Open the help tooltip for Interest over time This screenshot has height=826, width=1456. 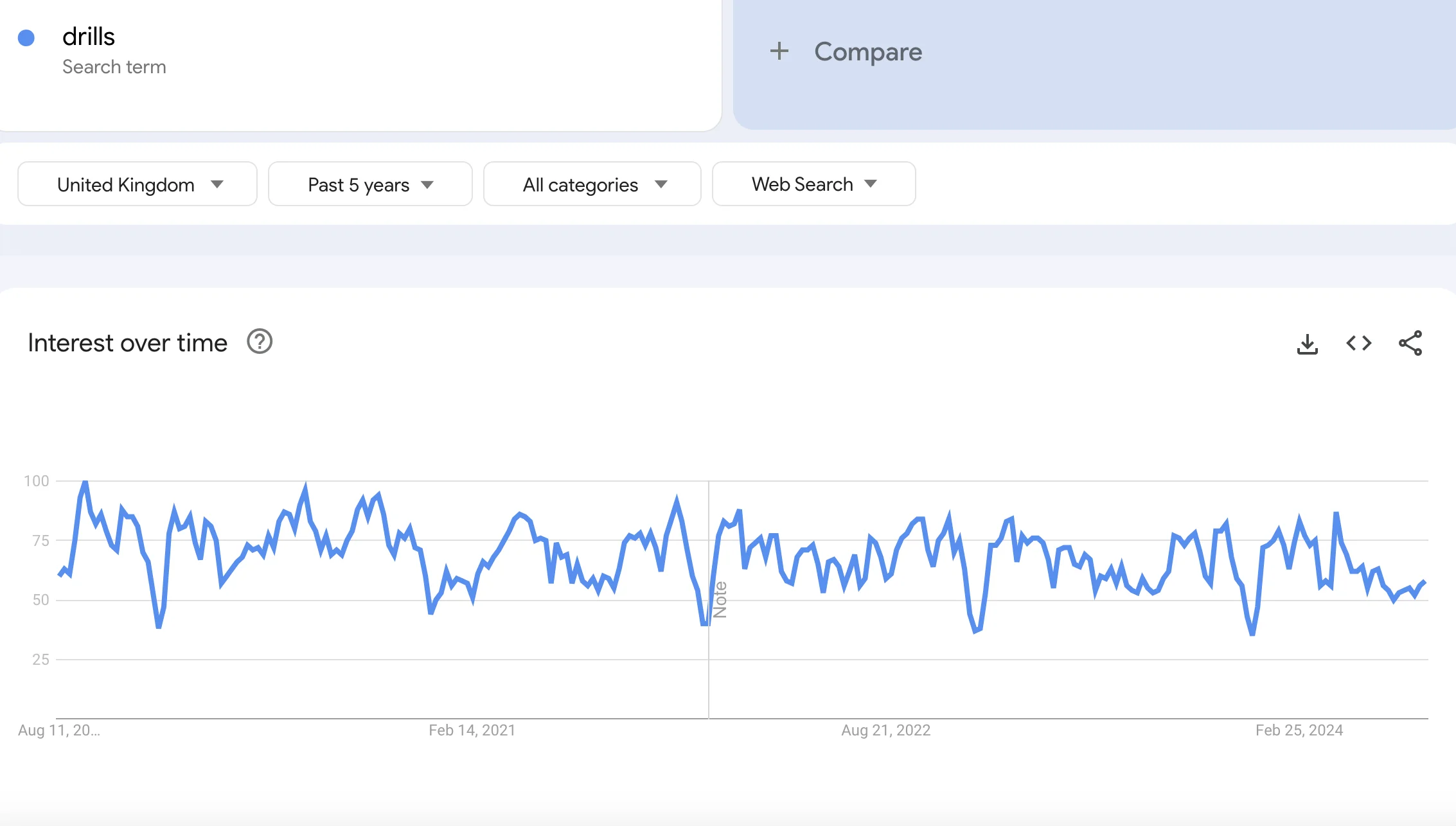tap(260, 342)
